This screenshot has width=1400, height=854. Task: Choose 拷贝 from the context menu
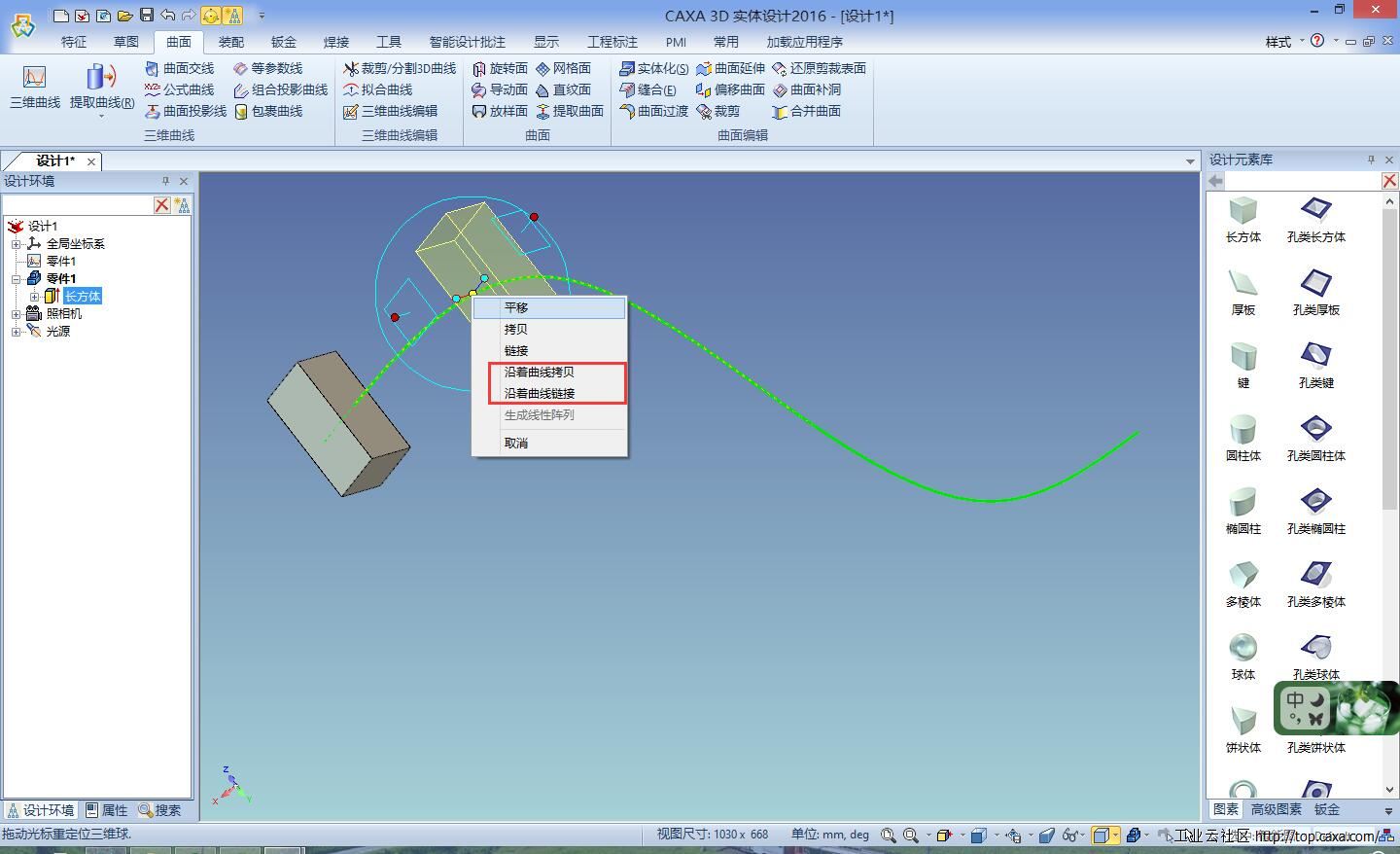tap(549, 330)
